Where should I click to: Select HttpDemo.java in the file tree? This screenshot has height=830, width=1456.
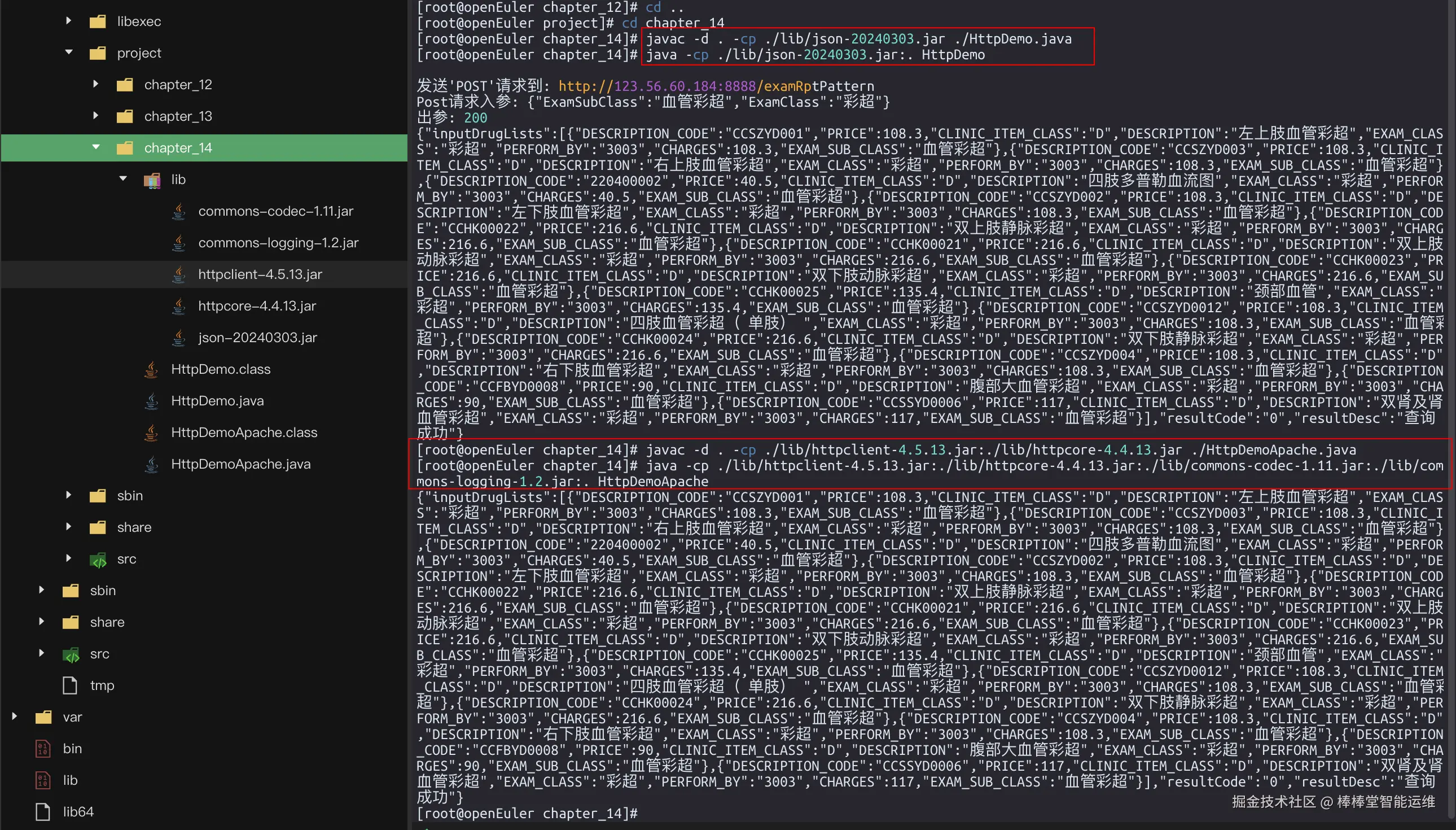tap(217, 401)
